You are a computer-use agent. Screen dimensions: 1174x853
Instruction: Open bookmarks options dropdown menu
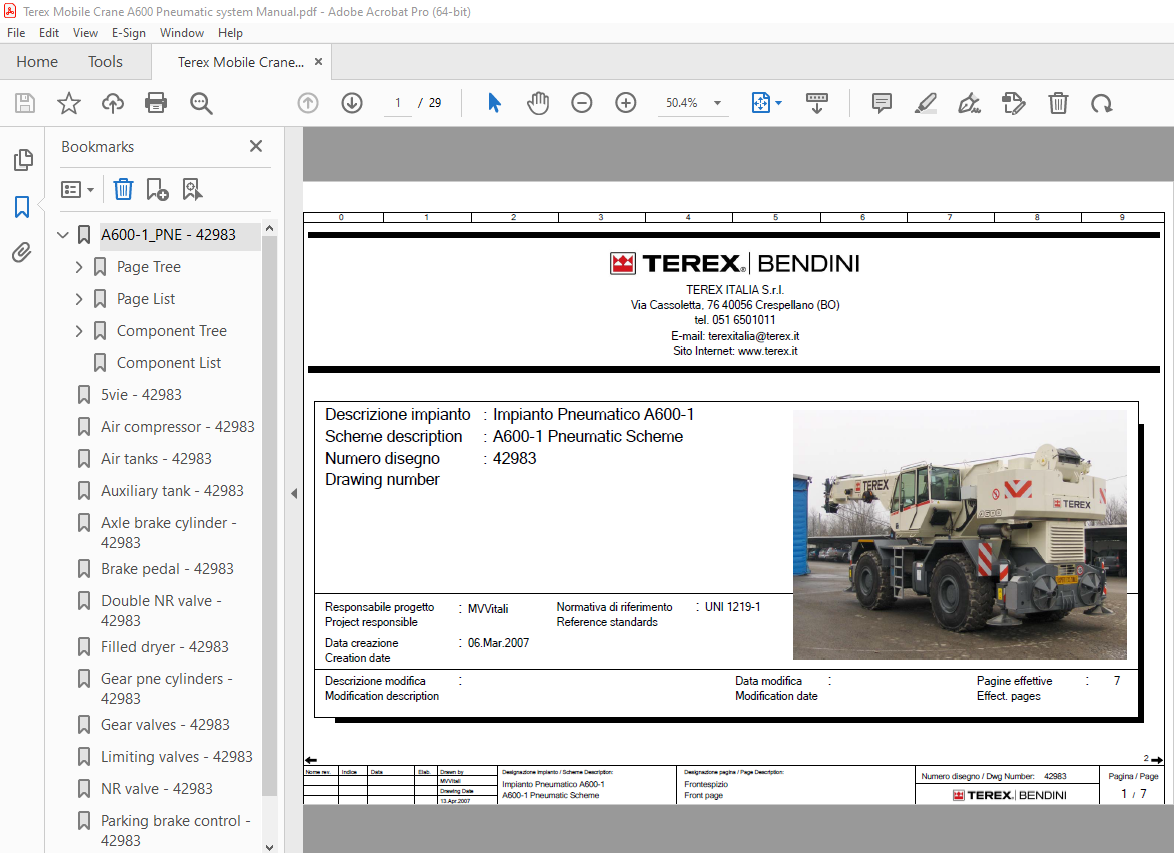coord(77,189)
